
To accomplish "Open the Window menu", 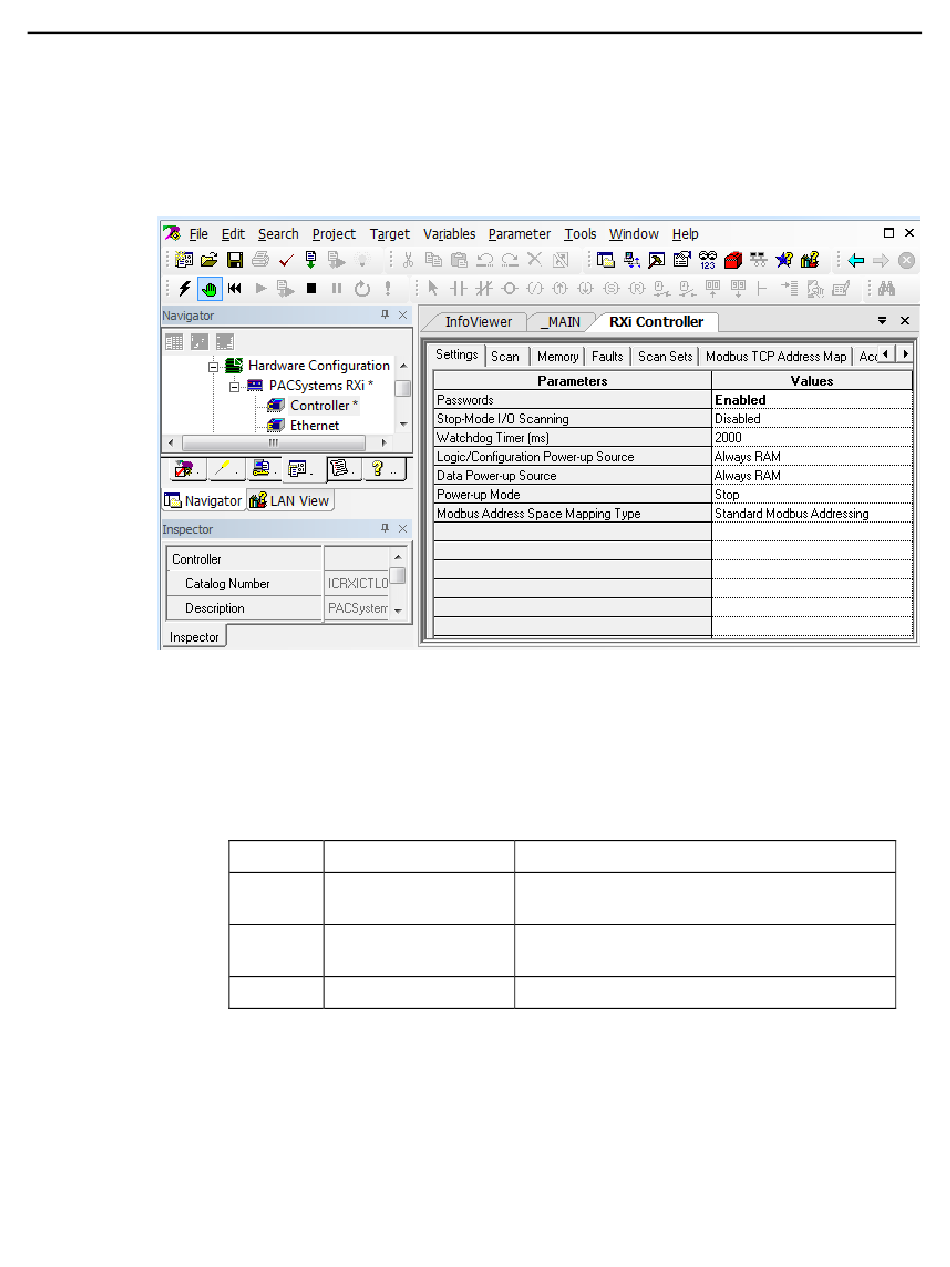I will coord(634,234).
